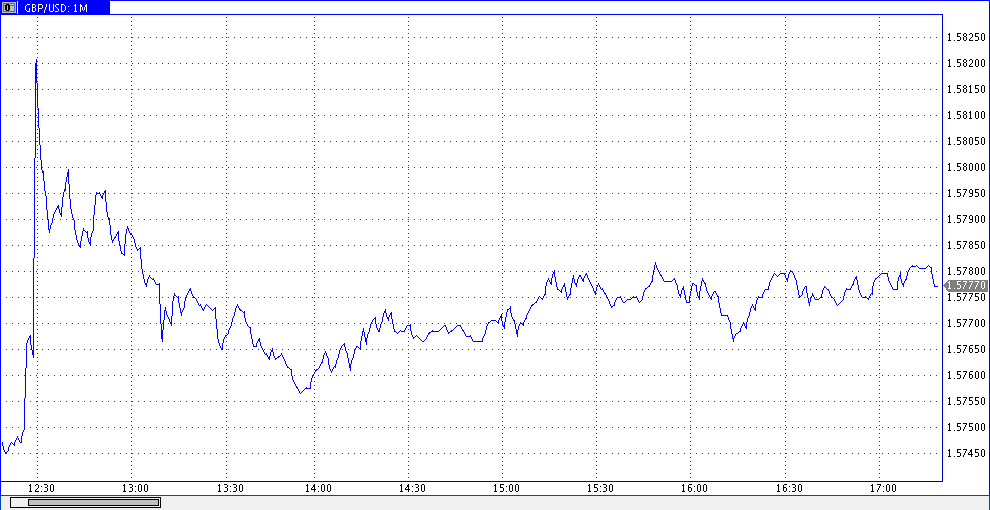
Task: Click the 1.58200 price axis label
Action: 965,63
